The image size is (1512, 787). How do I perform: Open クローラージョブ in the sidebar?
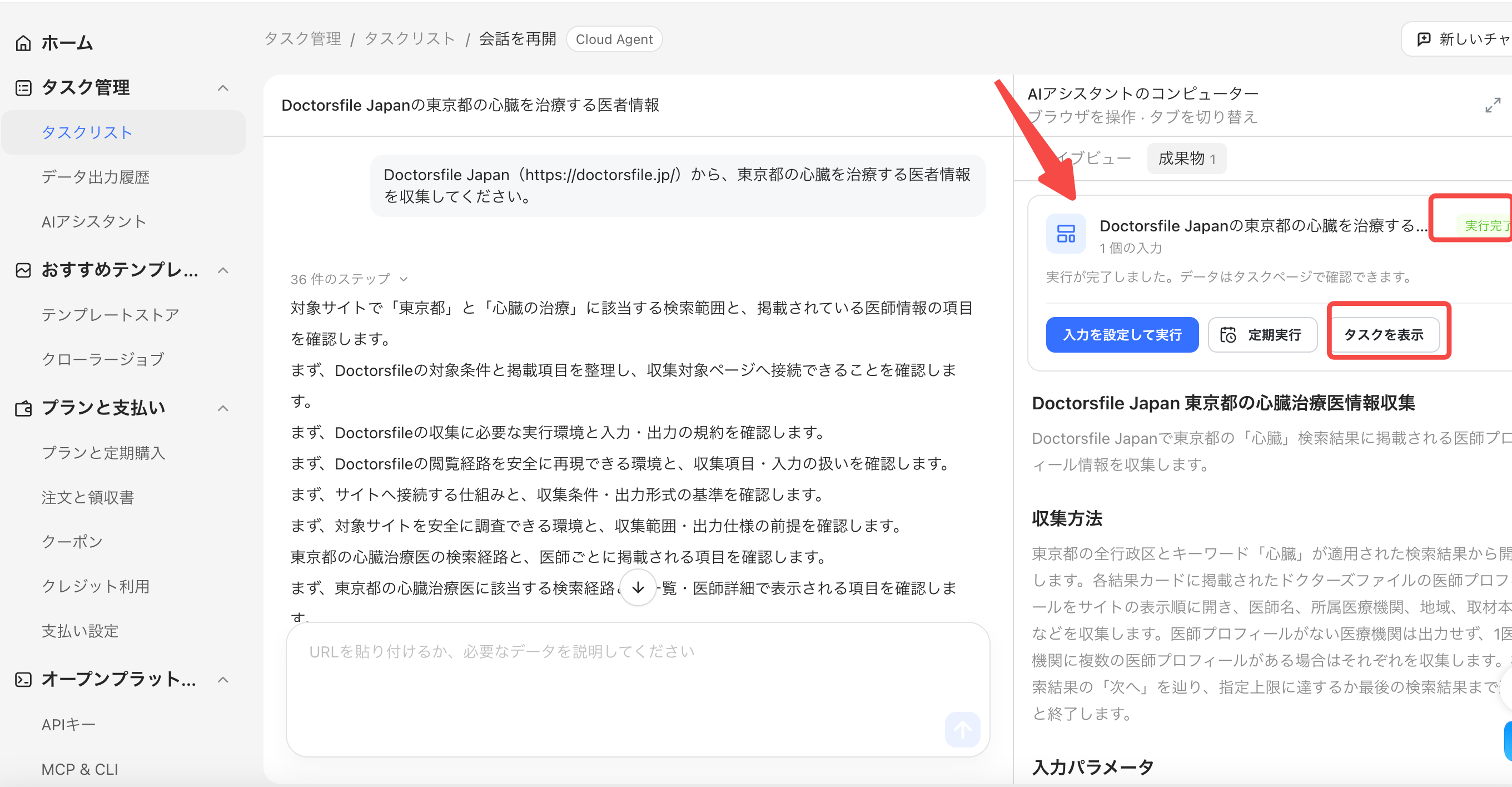pyautogui.click(x=103, y=359)
